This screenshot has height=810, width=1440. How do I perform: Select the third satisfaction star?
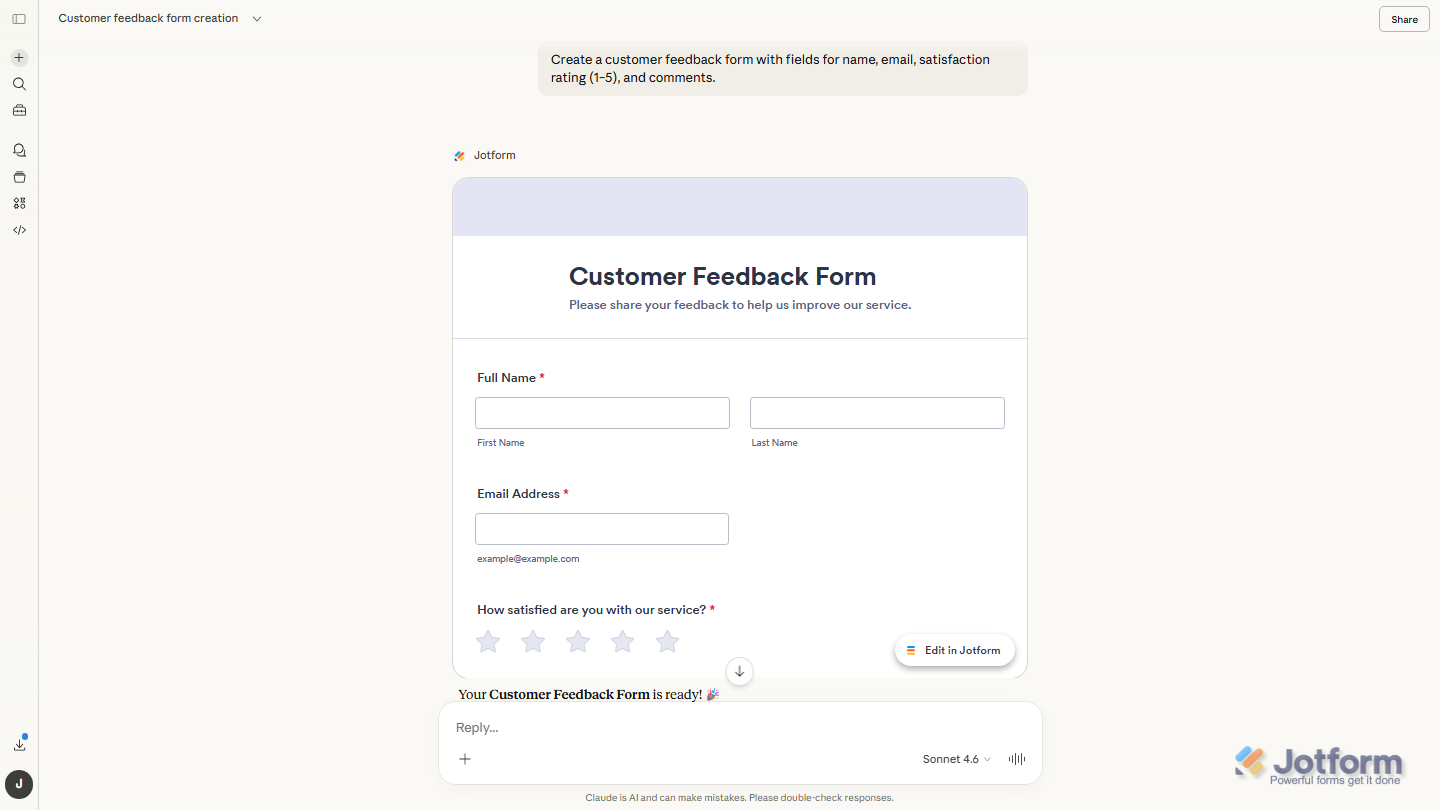(x=577, y=641)
